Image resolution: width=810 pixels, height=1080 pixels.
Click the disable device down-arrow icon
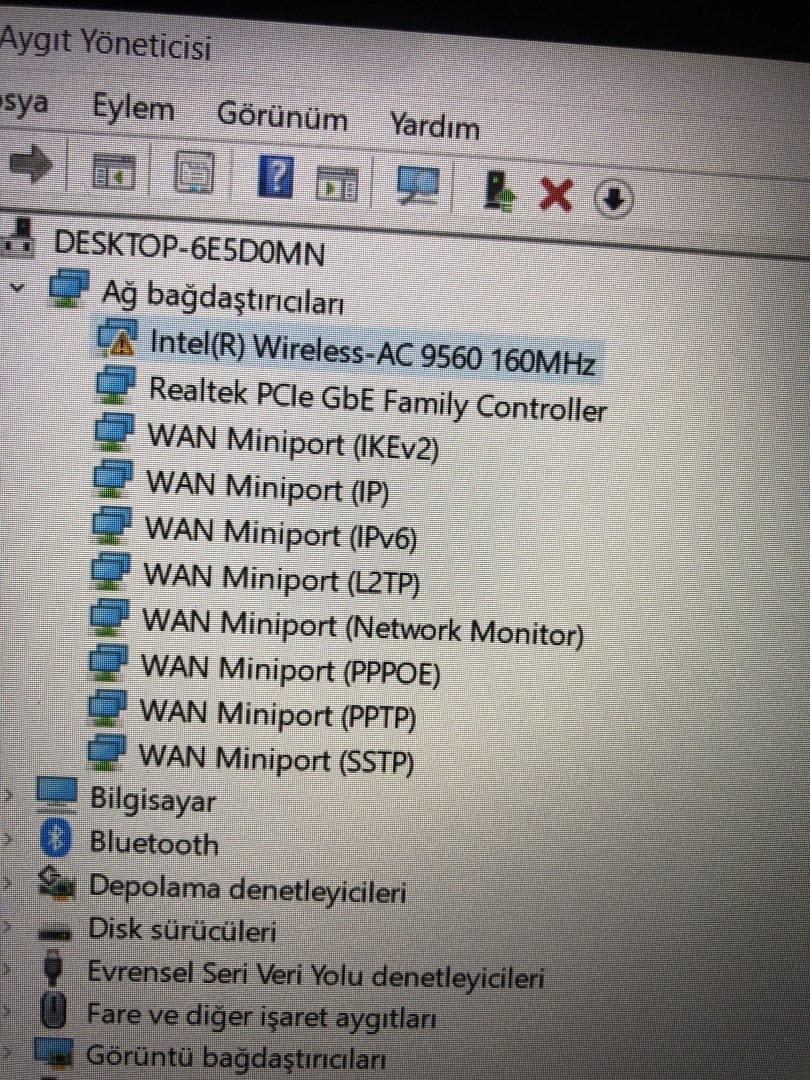coord(613,198)
